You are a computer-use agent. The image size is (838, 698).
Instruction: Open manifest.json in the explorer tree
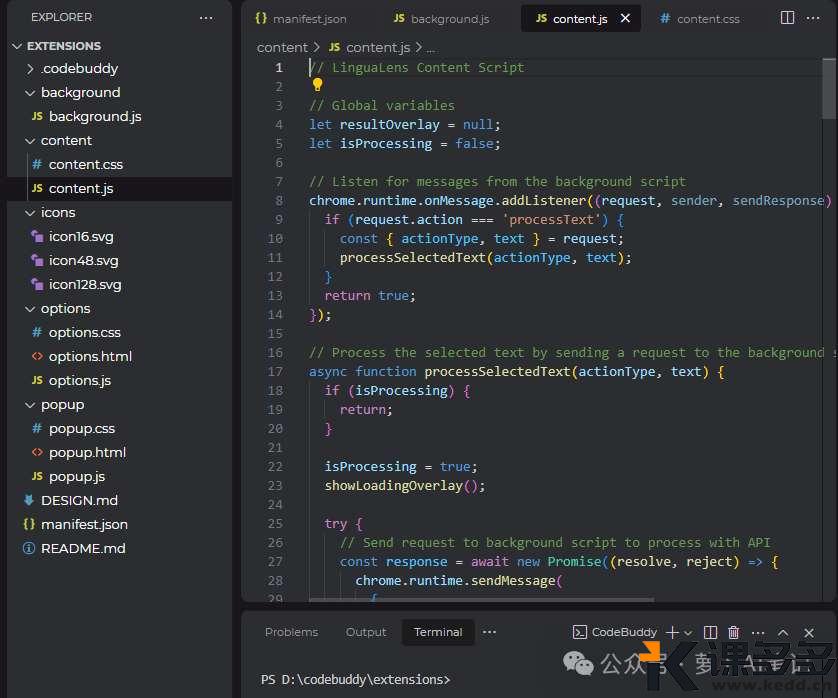pyautogui.click(x=84, y=525)
